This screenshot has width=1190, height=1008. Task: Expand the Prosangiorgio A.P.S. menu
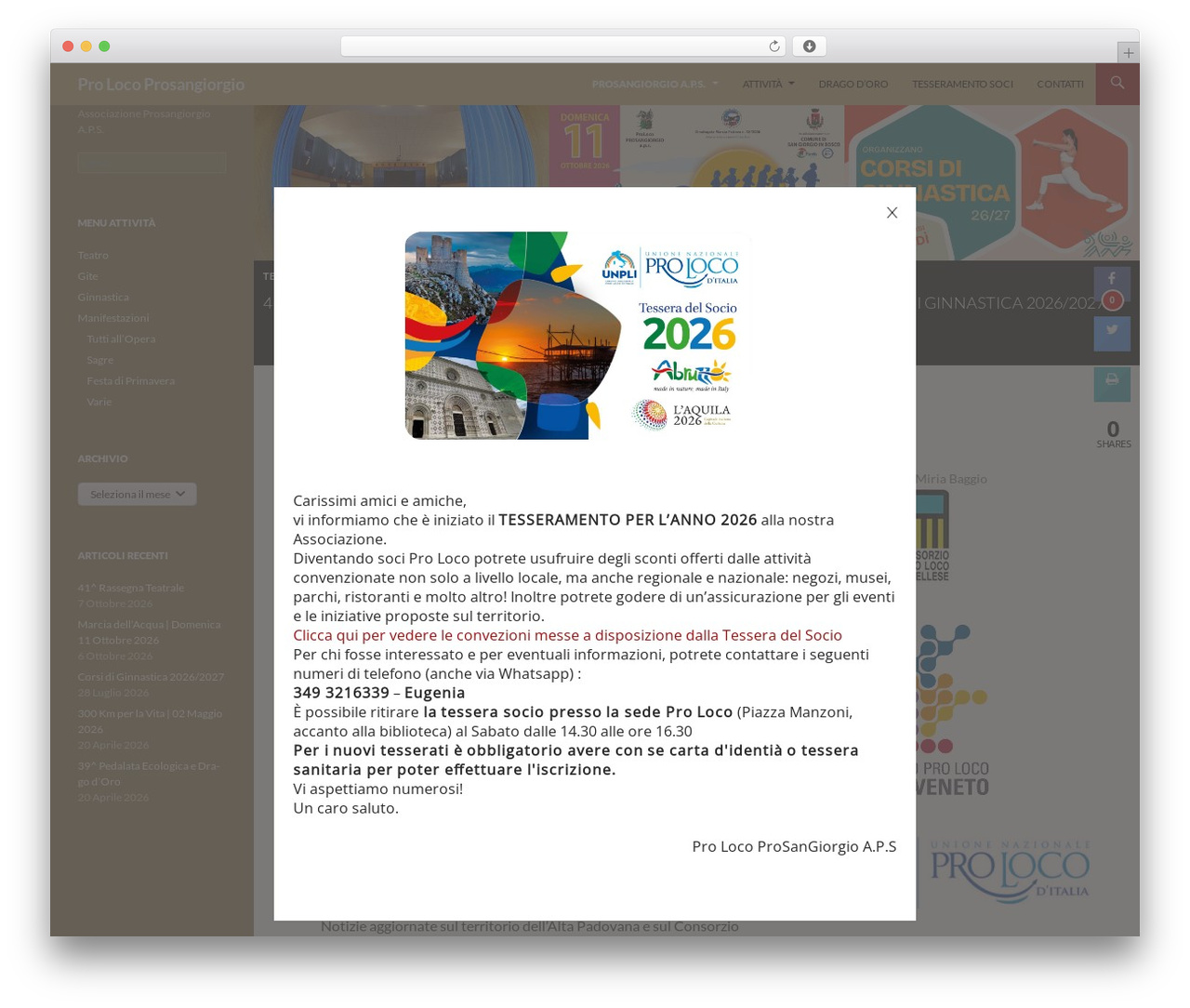pyautogui.click(x=654, y=84)
